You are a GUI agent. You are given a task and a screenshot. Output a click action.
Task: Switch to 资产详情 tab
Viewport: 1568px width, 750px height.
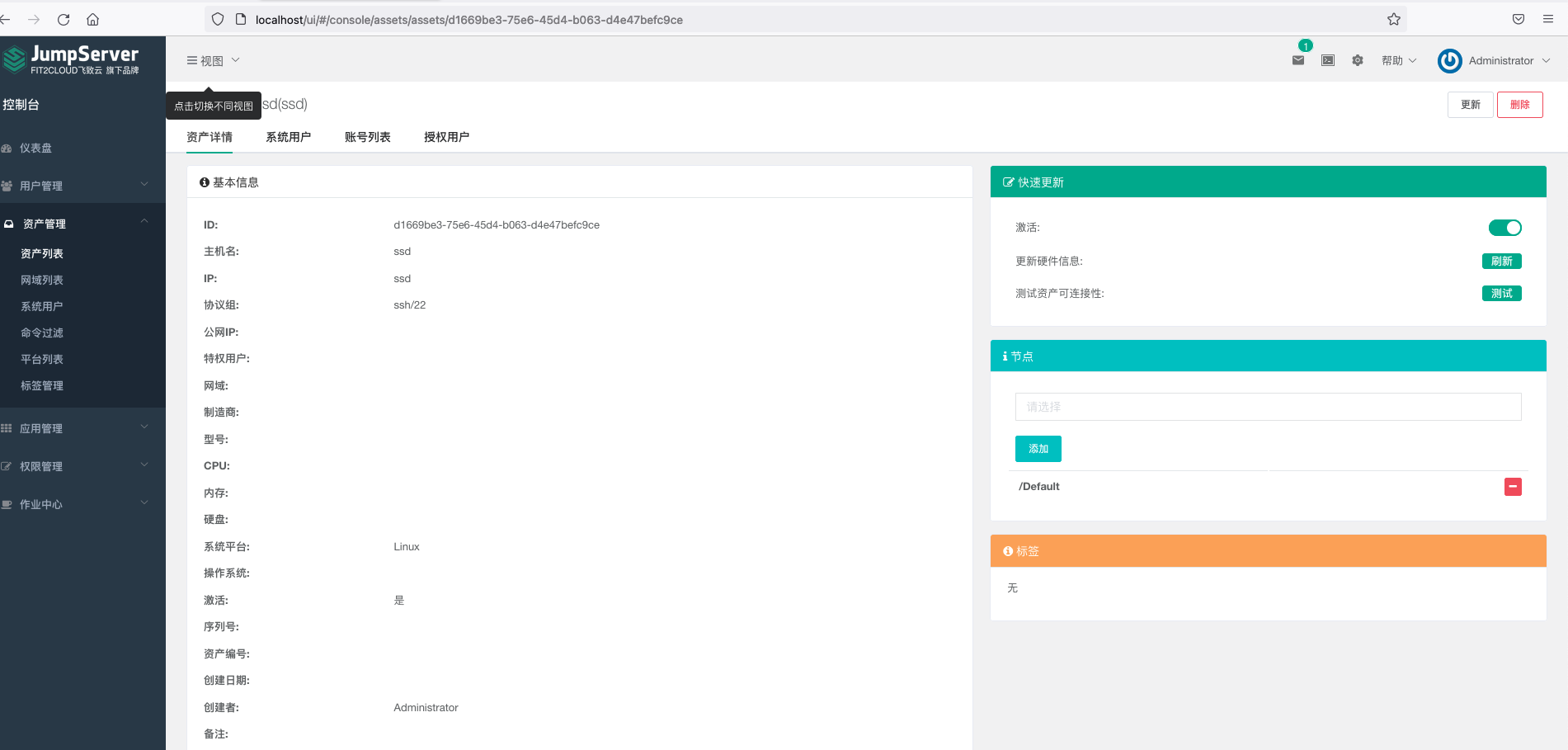point(210,137)
